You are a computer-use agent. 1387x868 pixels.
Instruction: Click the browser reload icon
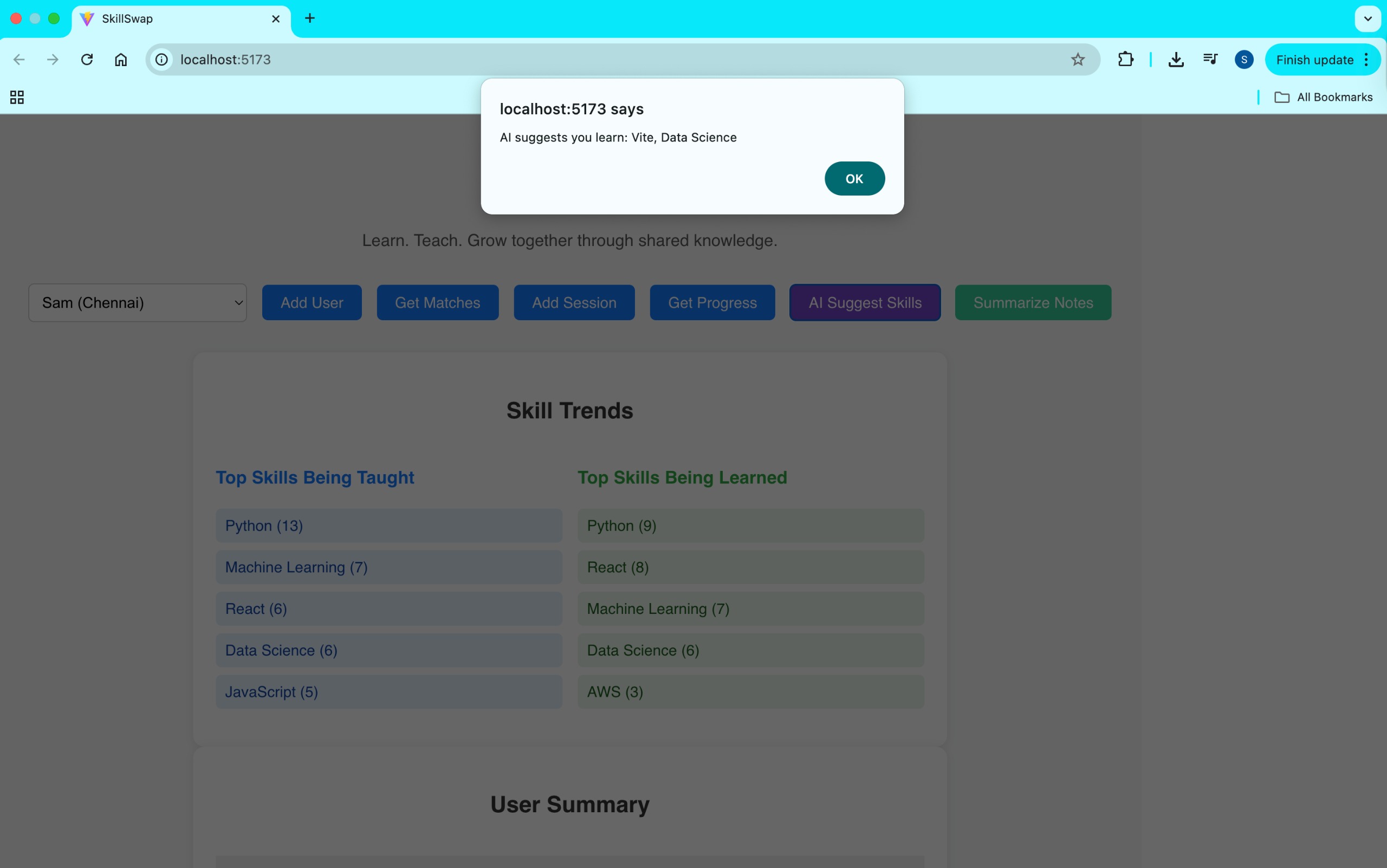click(x=87, y=60)
